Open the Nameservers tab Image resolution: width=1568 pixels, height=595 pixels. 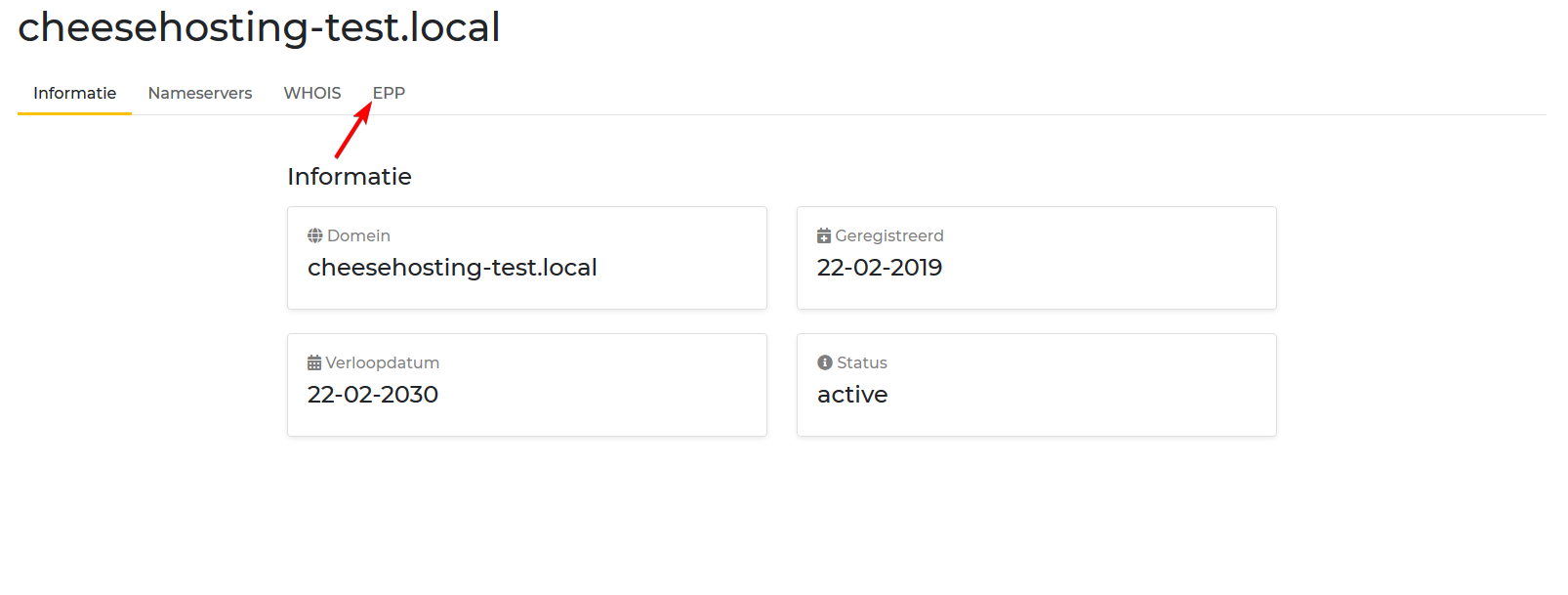pos(200,93)
